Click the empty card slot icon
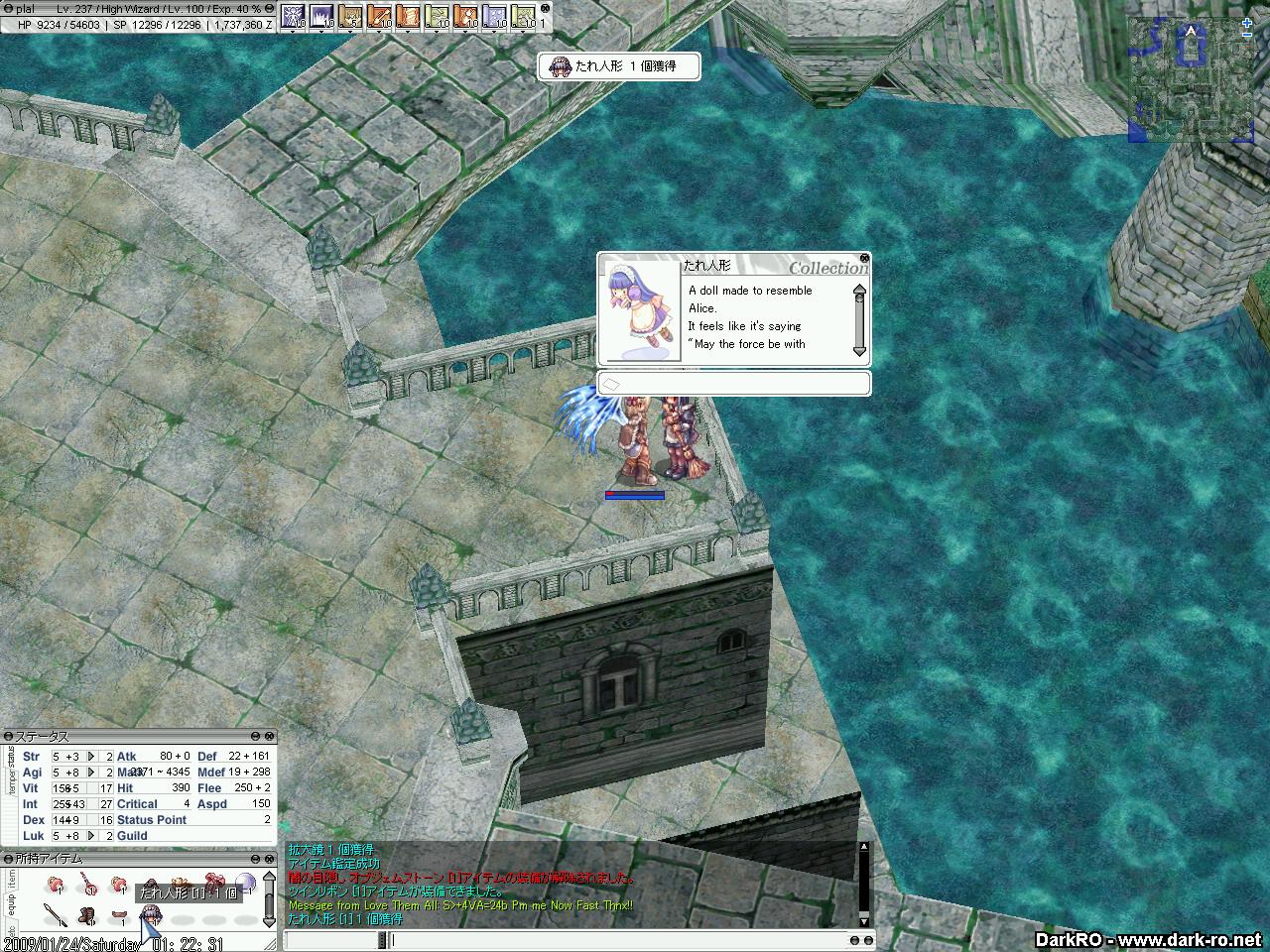Screen dimensions: 1270x952 tap(613, 383)
